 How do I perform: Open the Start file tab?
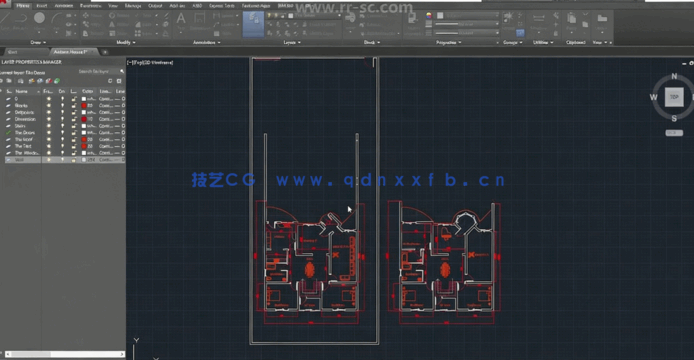pos(12,52)
